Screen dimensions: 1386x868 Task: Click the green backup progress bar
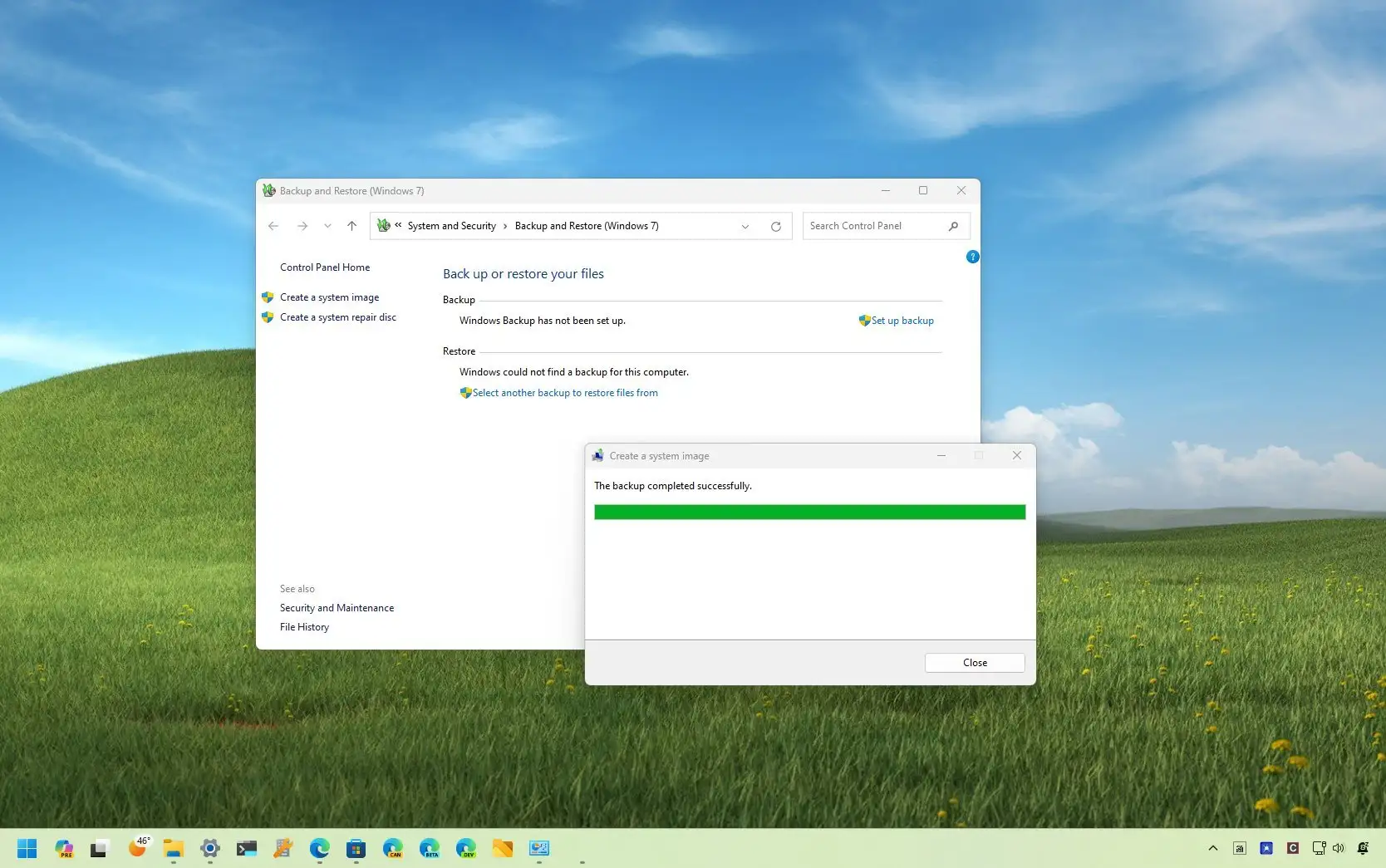[x=810, y=512]
